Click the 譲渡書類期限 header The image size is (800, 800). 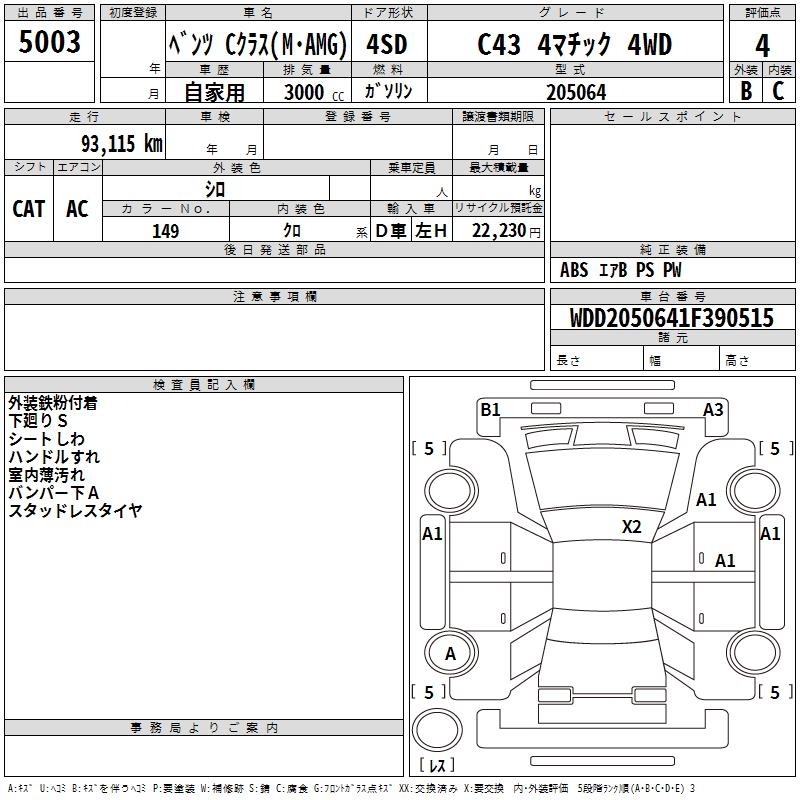498,116
